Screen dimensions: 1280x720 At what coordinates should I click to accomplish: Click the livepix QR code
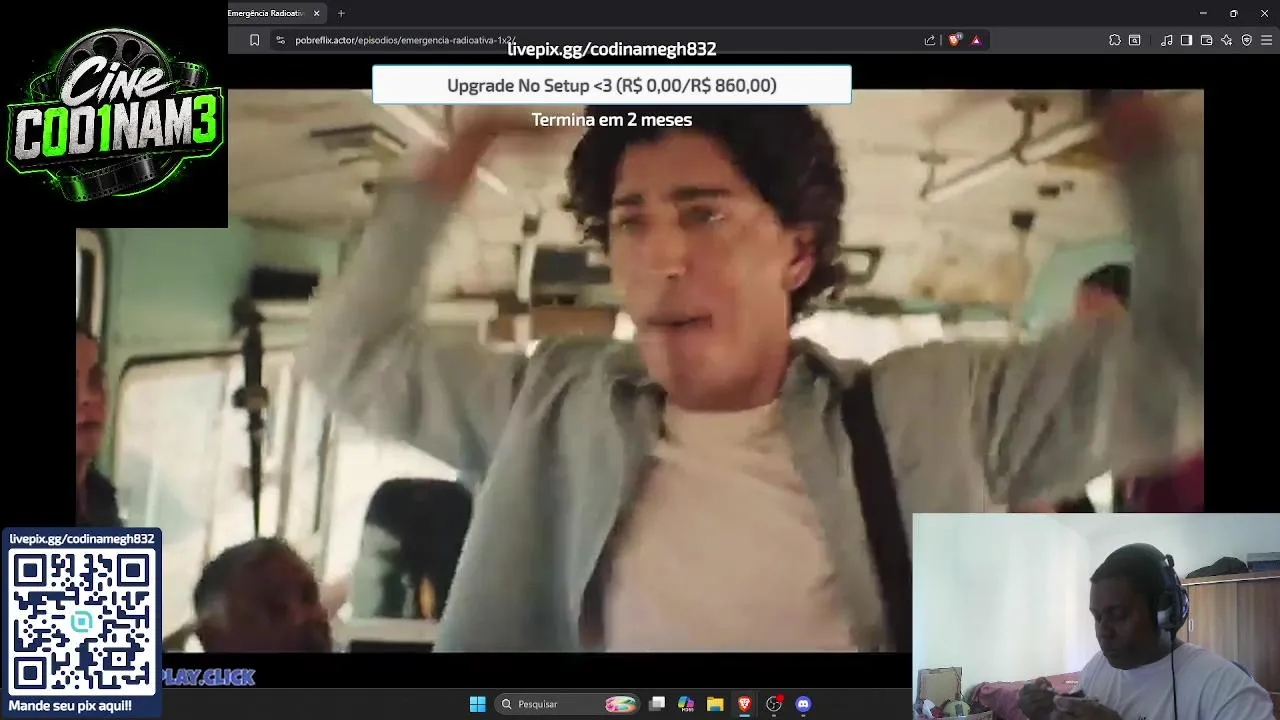pyautogui.click(x=82, y=622)
